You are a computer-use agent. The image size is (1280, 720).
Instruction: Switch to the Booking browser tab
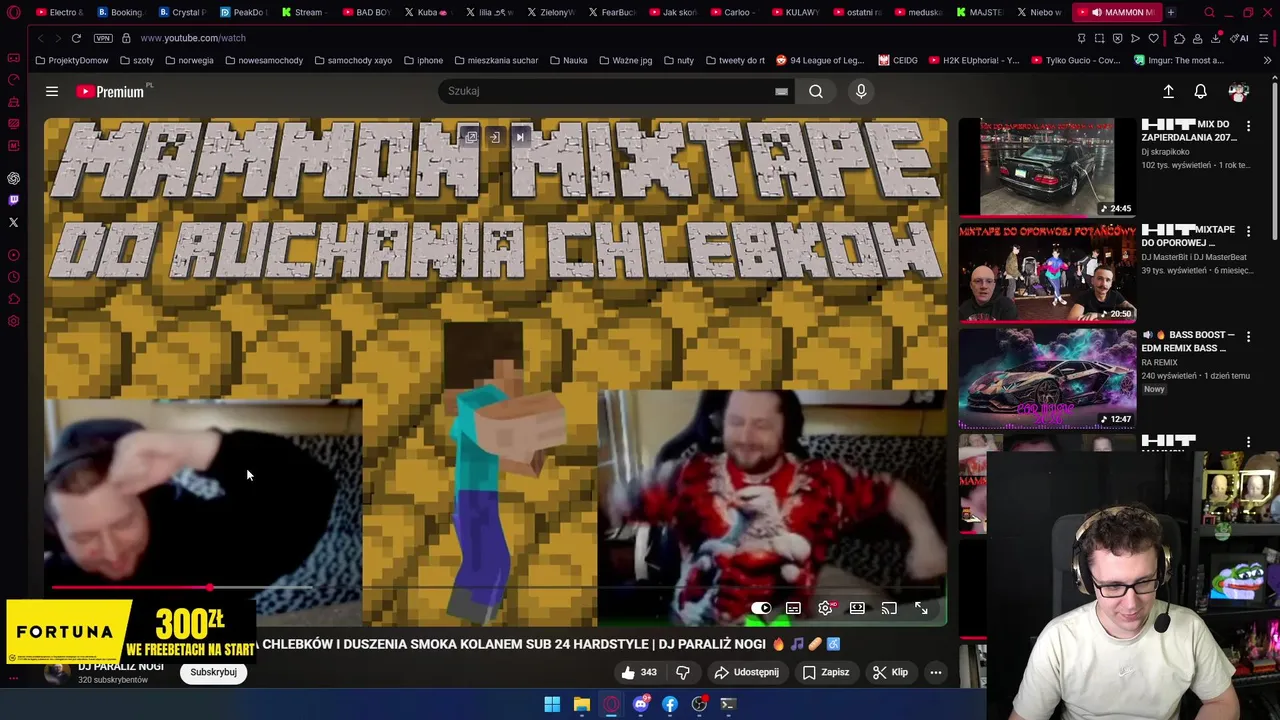coord(120,12)
